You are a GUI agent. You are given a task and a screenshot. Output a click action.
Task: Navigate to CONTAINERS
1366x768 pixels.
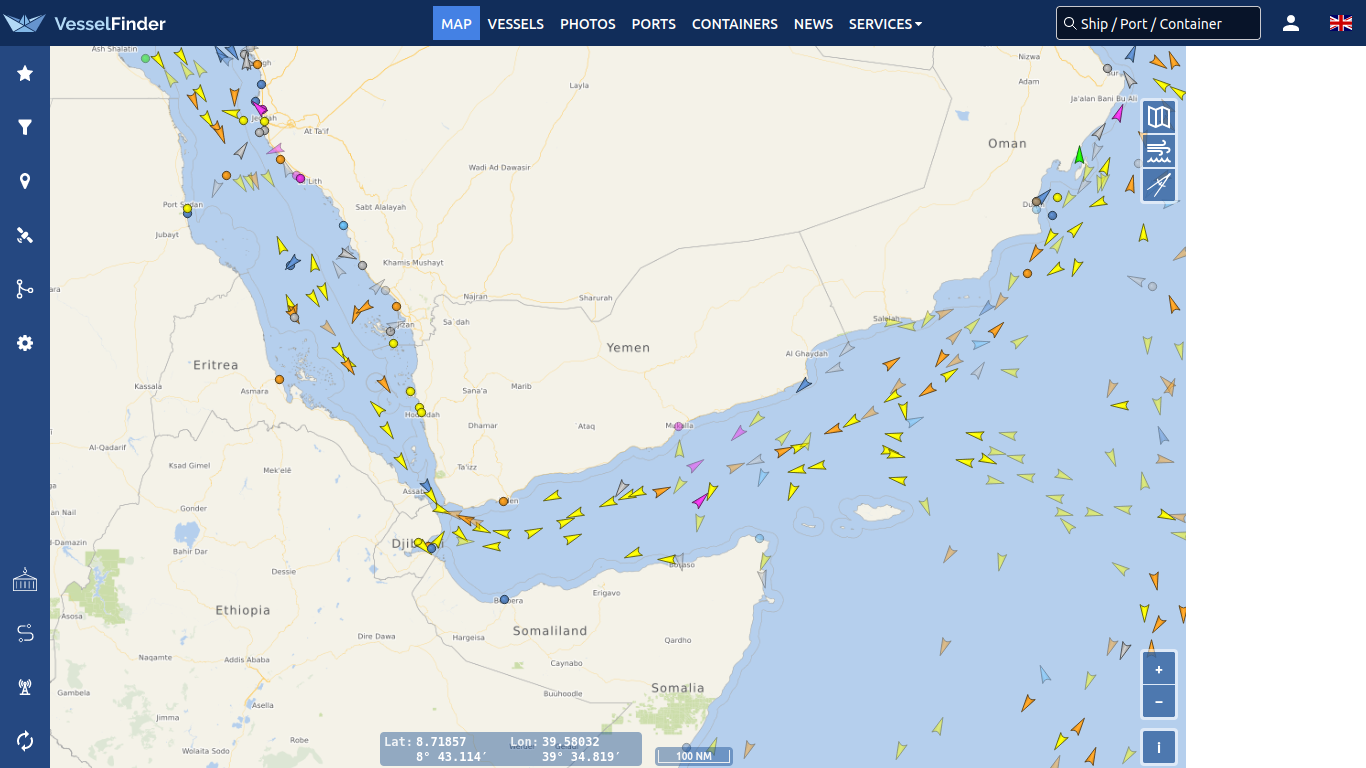tap(735, 23)
